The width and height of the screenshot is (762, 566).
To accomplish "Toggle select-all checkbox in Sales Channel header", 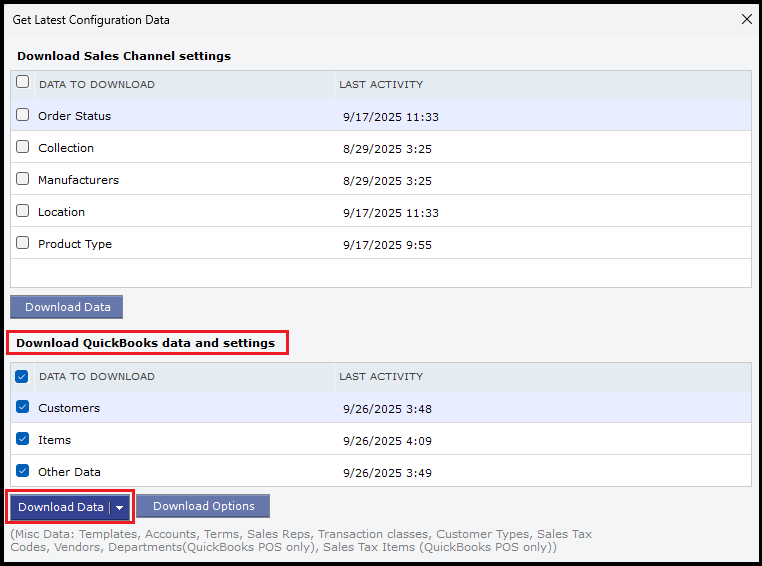I will point(23,83).
